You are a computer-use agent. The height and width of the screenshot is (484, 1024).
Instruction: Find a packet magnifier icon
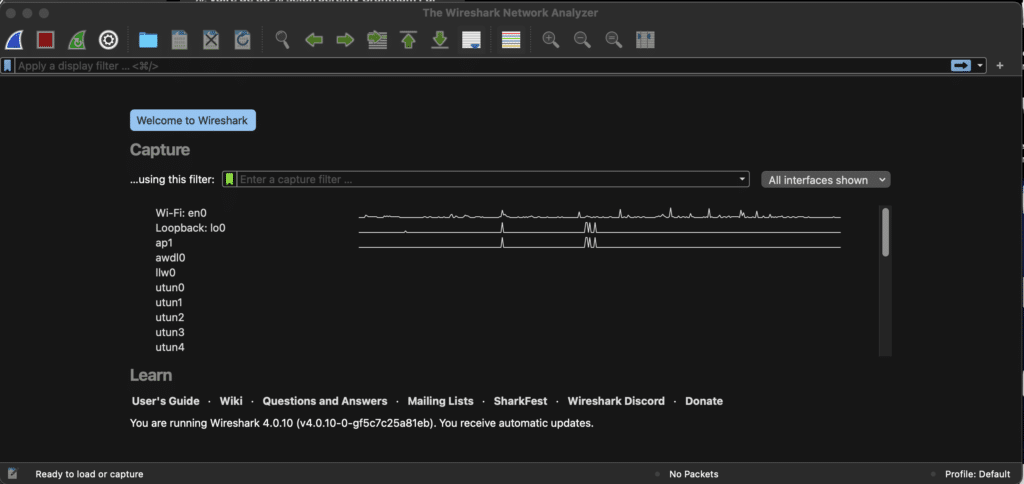282,40
